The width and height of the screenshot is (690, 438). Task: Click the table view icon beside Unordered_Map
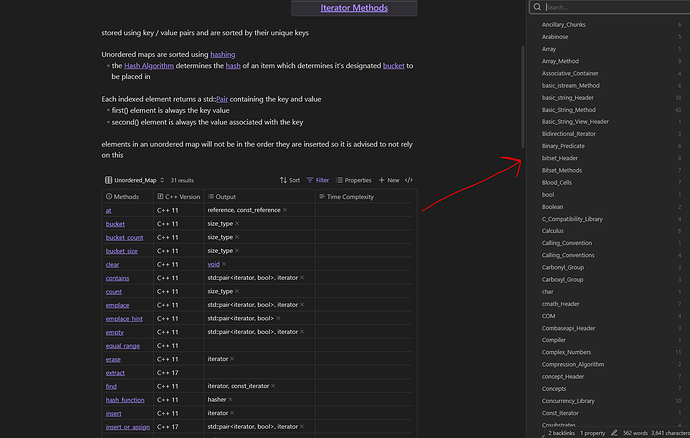tap(108, 180)
